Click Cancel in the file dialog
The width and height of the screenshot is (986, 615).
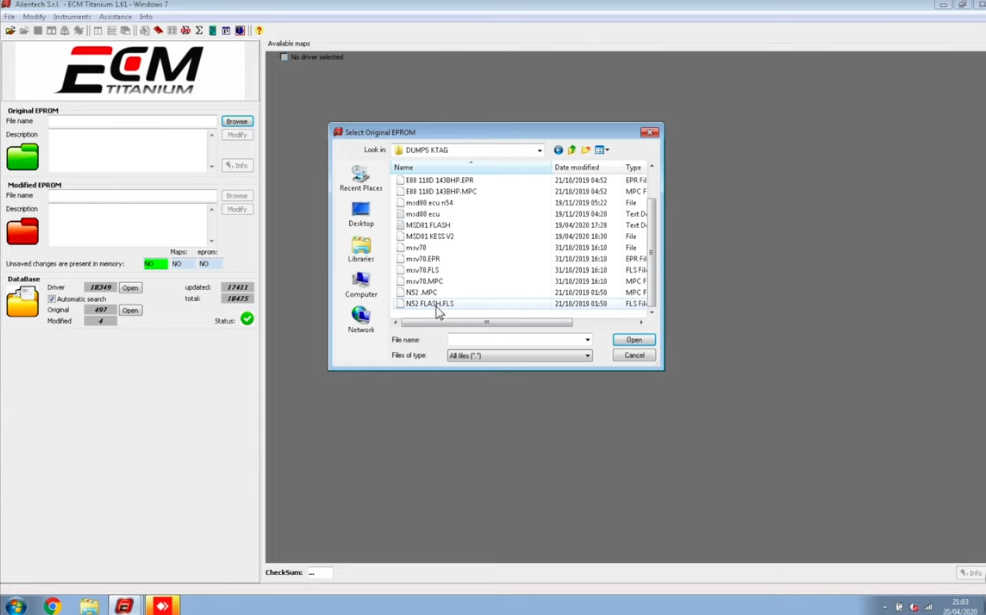point(634,355)
